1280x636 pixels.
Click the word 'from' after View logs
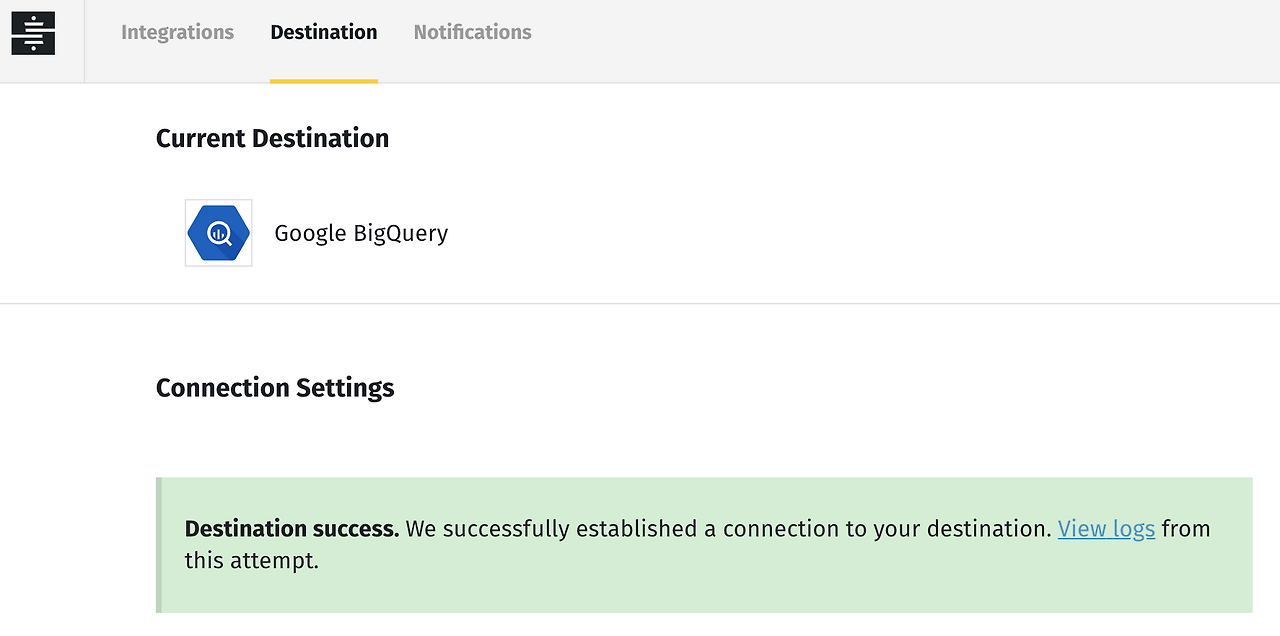click(1186, 529)
